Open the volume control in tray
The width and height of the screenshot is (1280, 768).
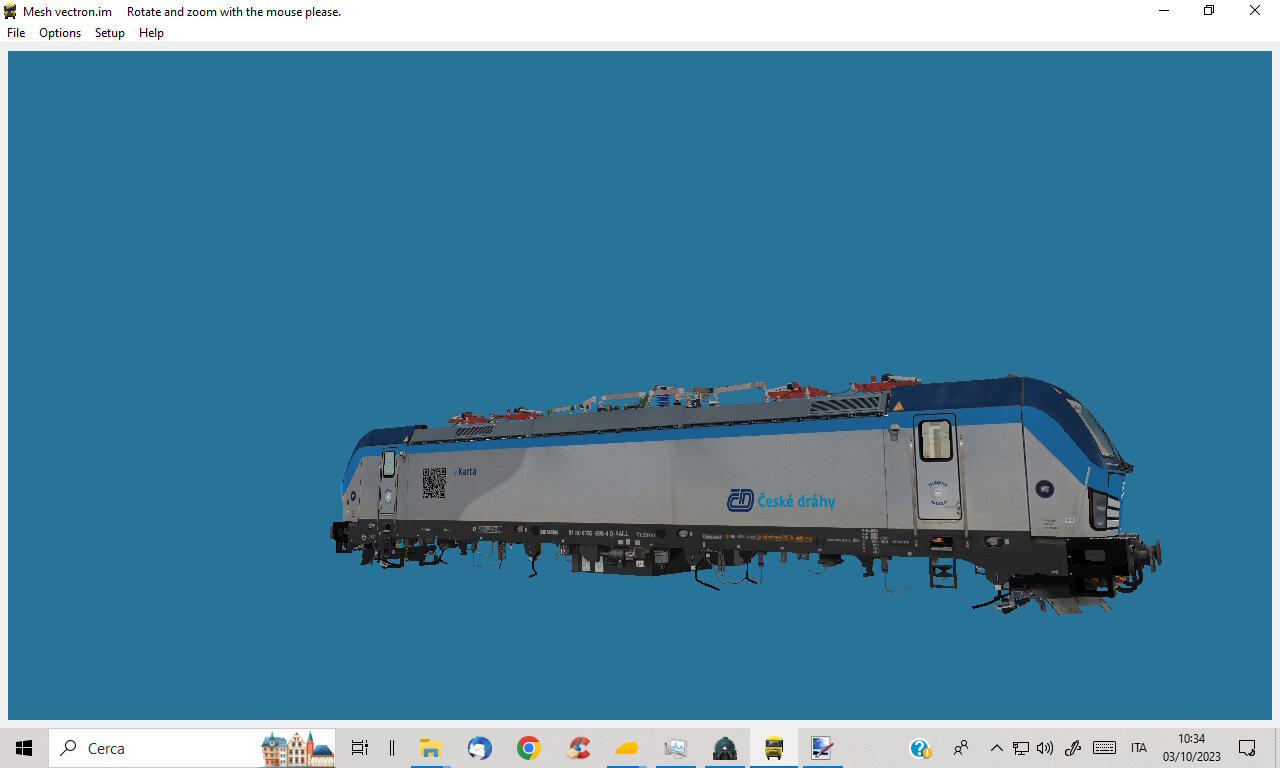tap(1045, 748)
